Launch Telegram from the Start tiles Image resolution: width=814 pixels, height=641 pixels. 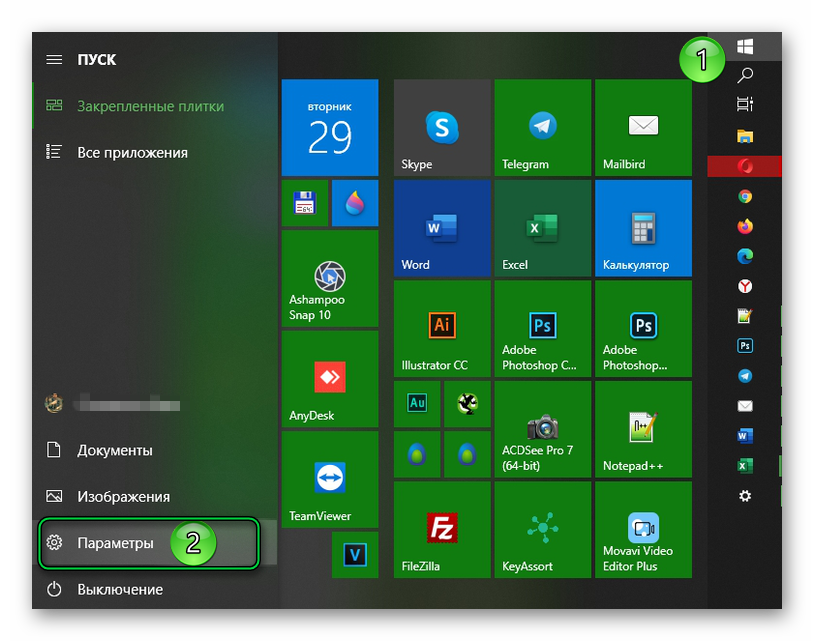point(542,128)
